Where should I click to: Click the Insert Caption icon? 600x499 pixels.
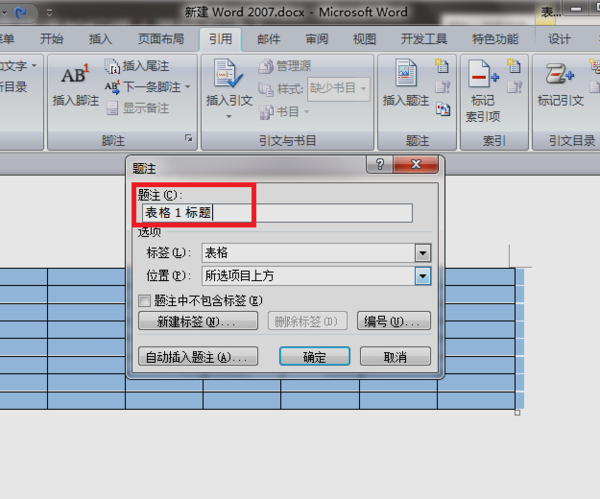(x=406, y=73)
